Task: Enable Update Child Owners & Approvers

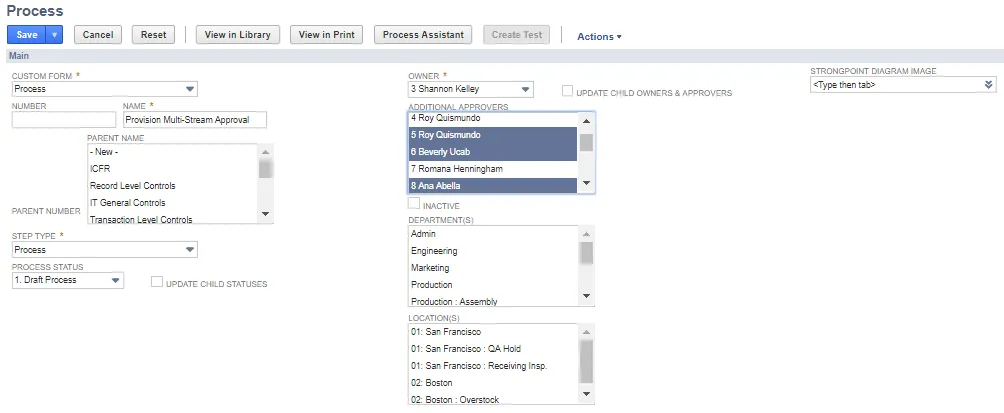Action: pyautogui.click(x=567, y=91)
